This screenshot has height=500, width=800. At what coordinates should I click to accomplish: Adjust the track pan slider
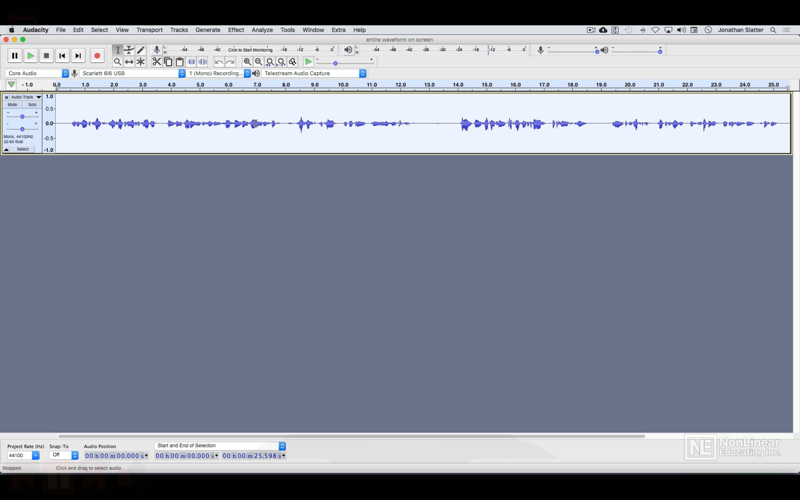(x=22, y=129)
